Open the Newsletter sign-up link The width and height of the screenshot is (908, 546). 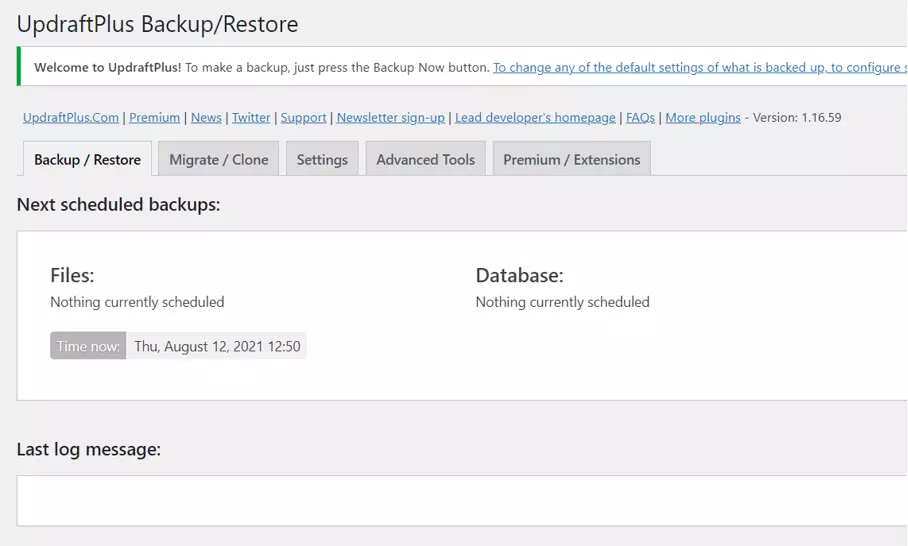point(391,118)
